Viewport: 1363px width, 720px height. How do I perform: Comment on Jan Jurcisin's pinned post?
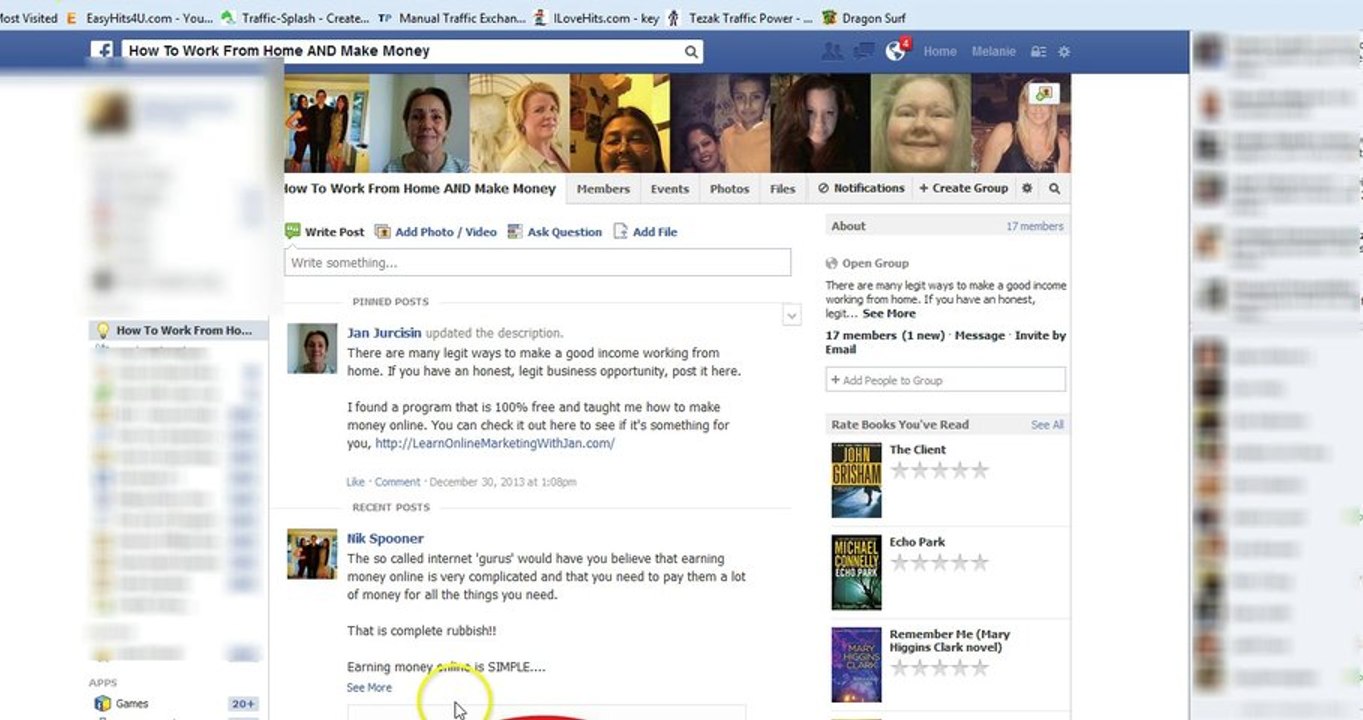[x=397, y=482]
